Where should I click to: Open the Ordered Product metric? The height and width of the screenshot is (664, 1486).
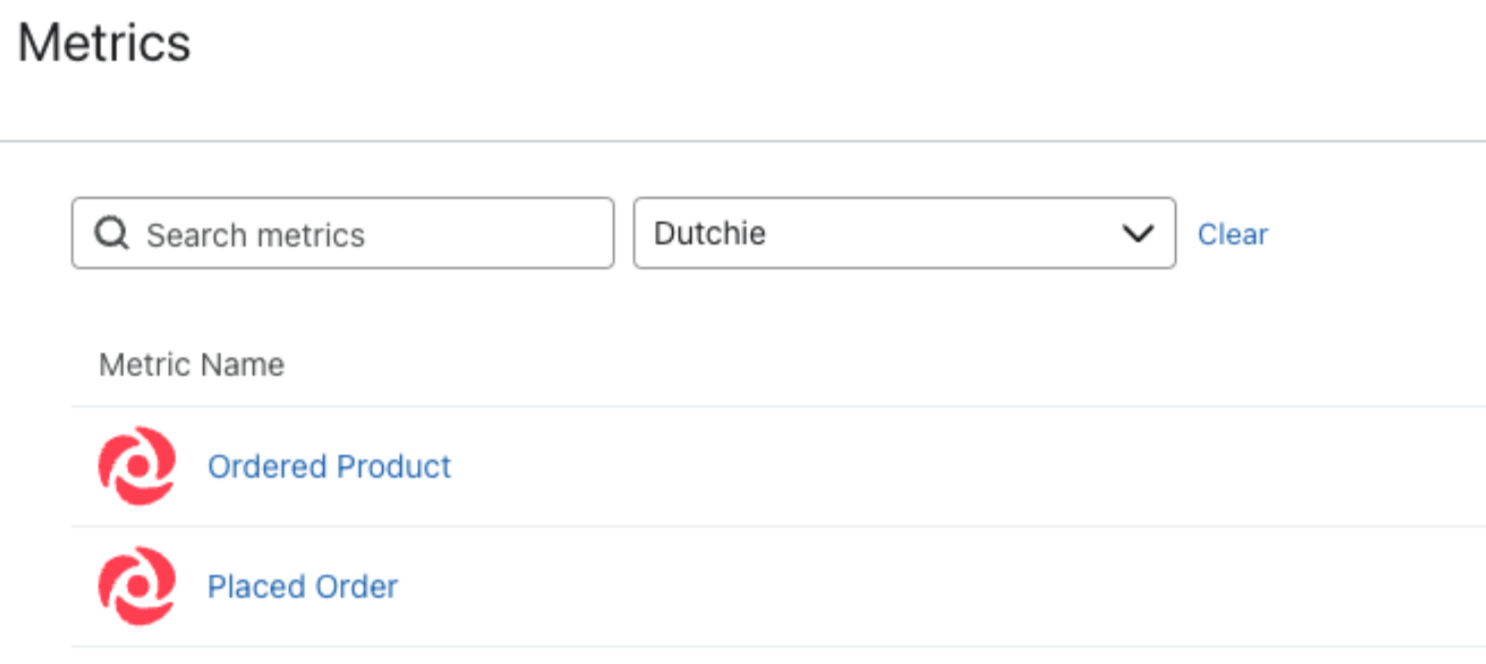[329, 466]
